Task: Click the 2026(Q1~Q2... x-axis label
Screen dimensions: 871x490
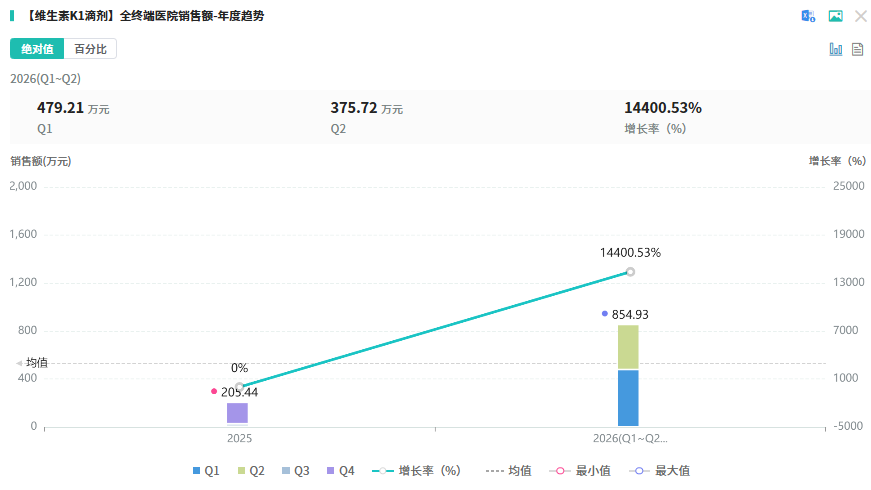Action: pyautogui.click(x=630, y=438)
